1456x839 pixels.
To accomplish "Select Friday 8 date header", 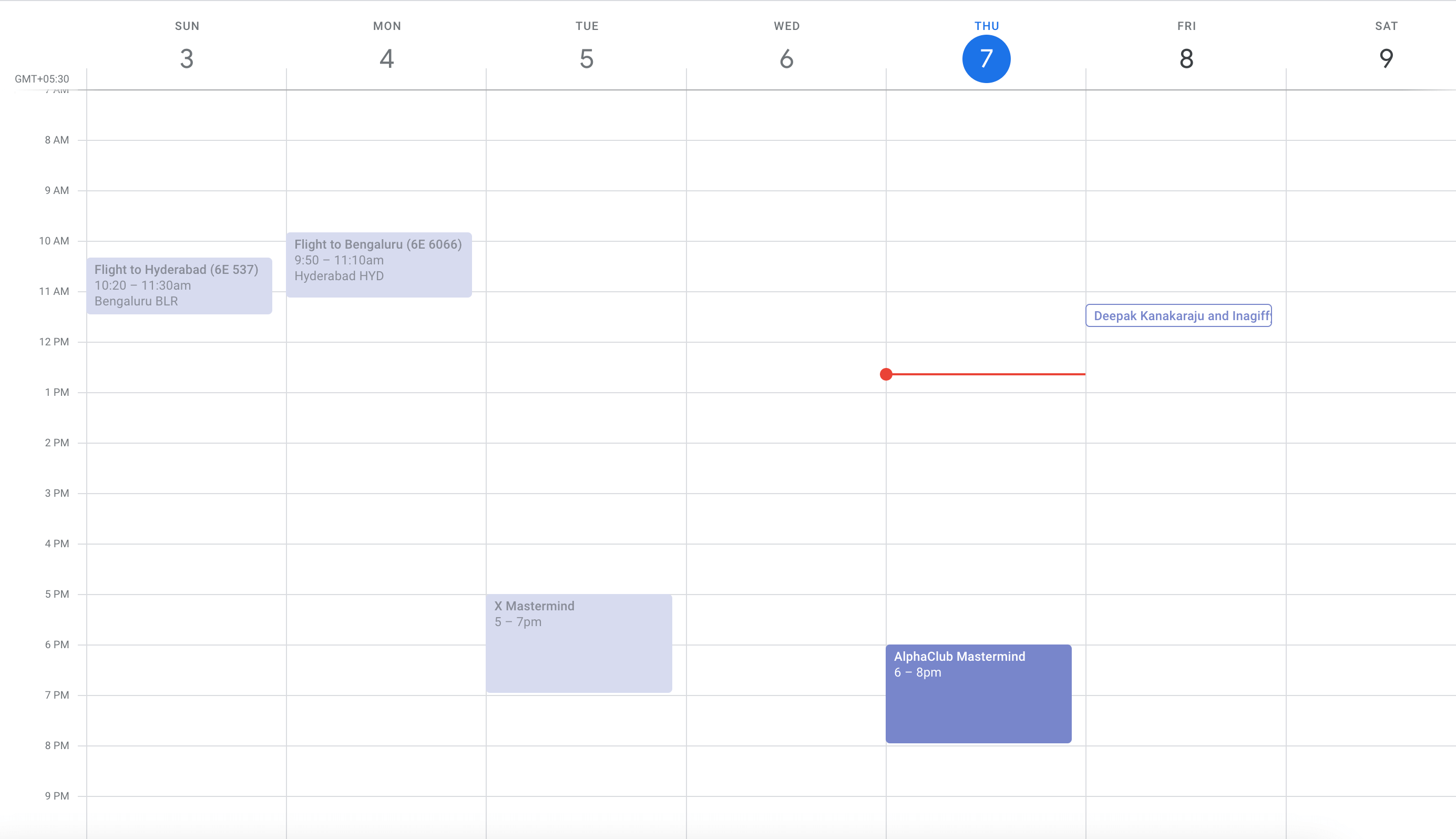I will click(x=1186, y=59).
